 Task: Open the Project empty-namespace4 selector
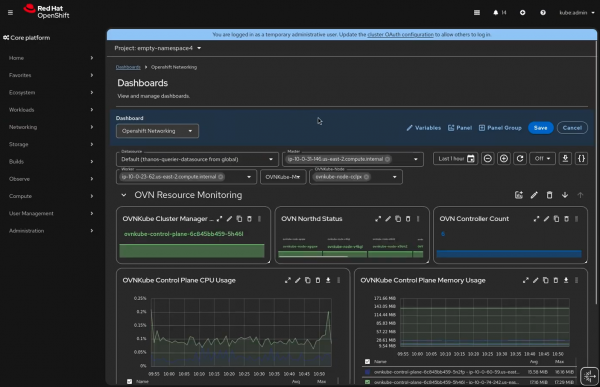158,48
